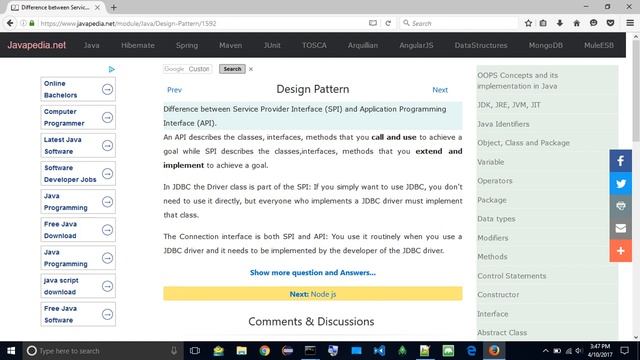This screenshot has height=360, width=640.
Task: Open the MongoDB menu item
Action: click(546, 45)
